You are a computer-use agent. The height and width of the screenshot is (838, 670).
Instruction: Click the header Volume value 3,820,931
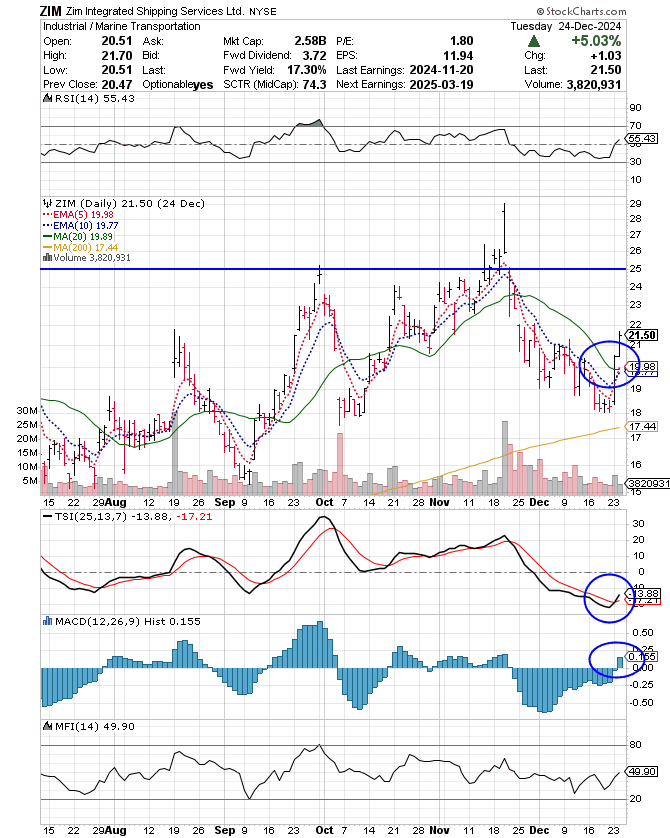coord(594,84)
